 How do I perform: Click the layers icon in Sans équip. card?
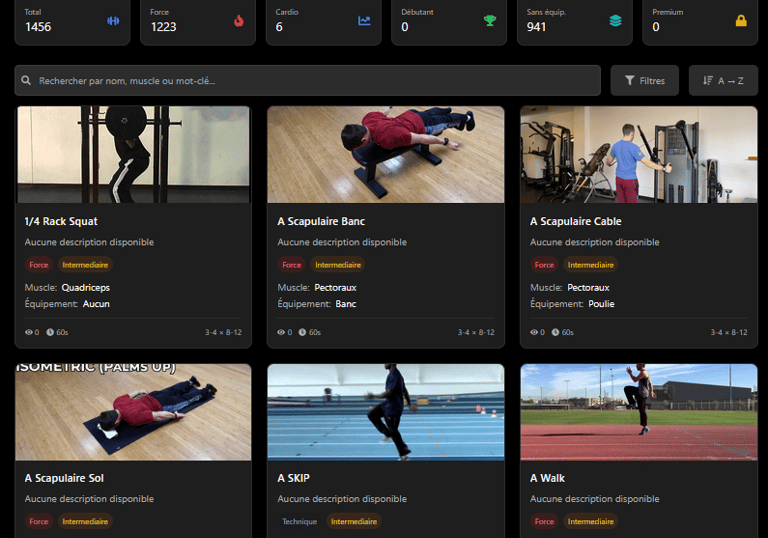point(615,21)
